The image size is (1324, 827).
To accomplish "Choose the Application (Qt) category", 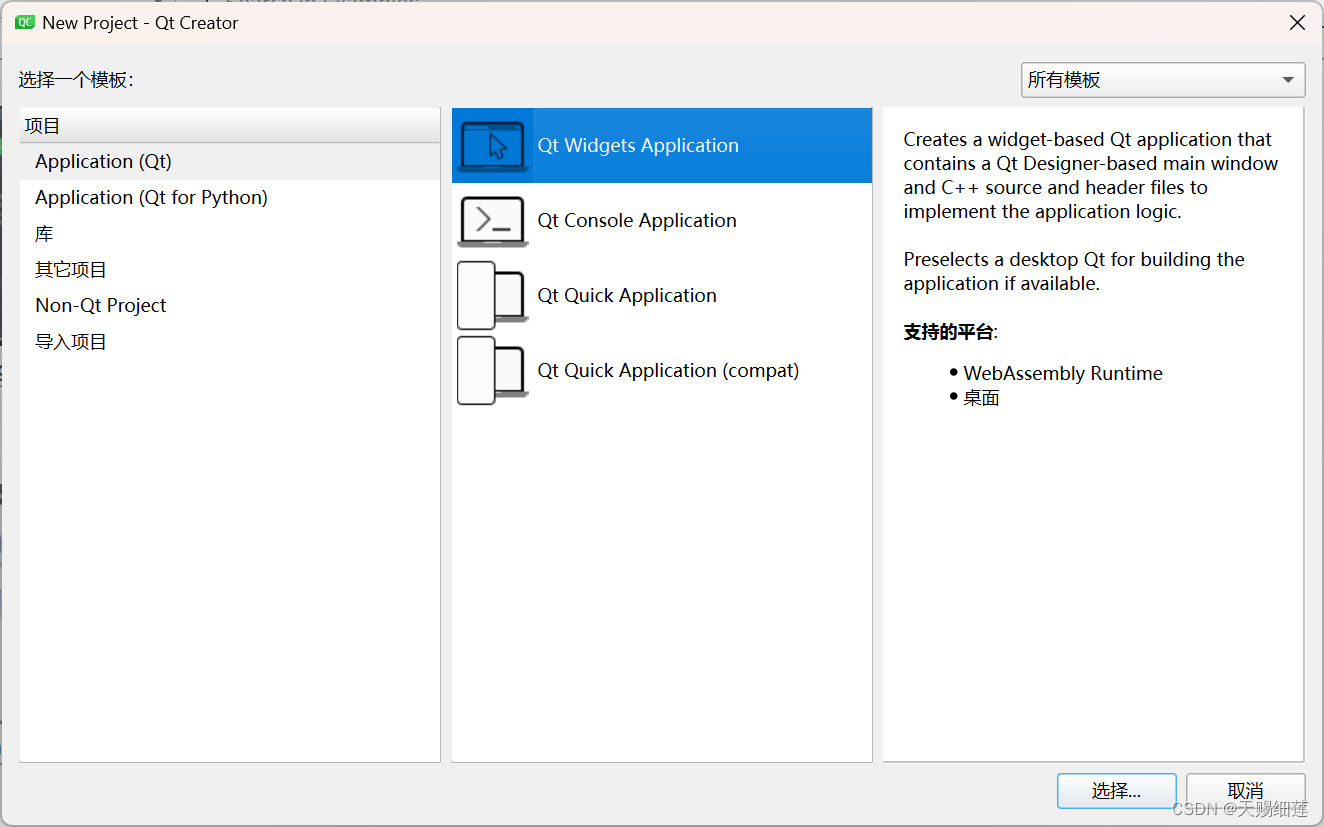I will 230,162.
